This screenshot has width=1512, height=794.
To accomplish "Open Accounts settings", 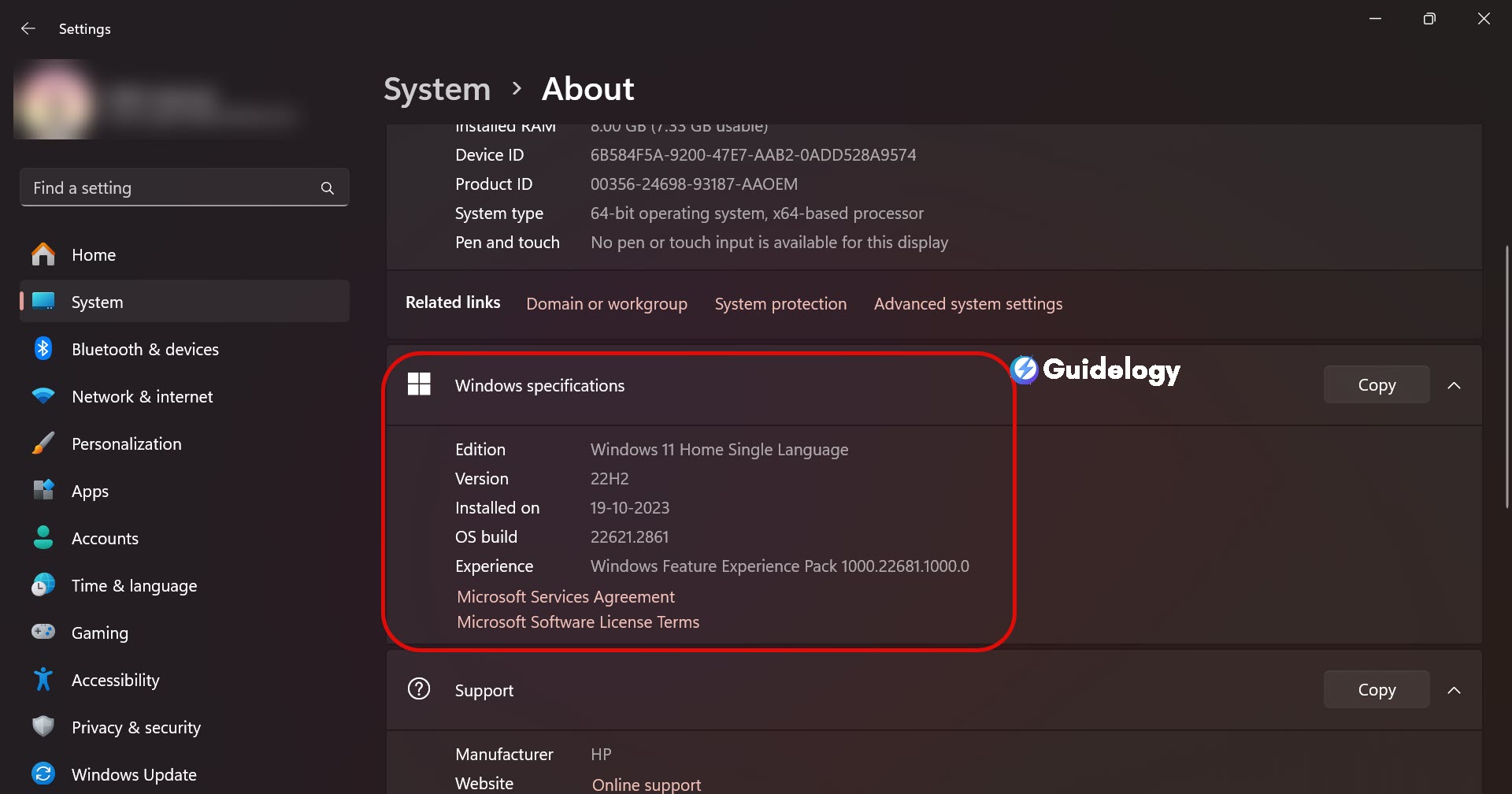I will coord(105,539).
